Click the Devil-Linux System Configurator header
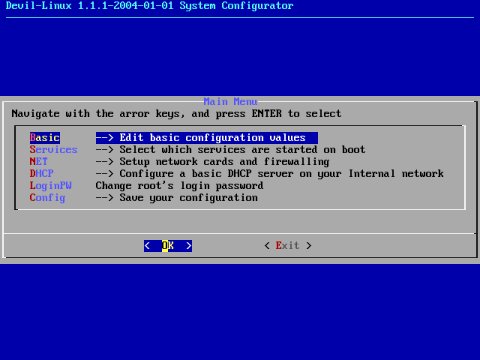This screenshot has width=480, height=360. pyautogui.click(x=150, y=6)
